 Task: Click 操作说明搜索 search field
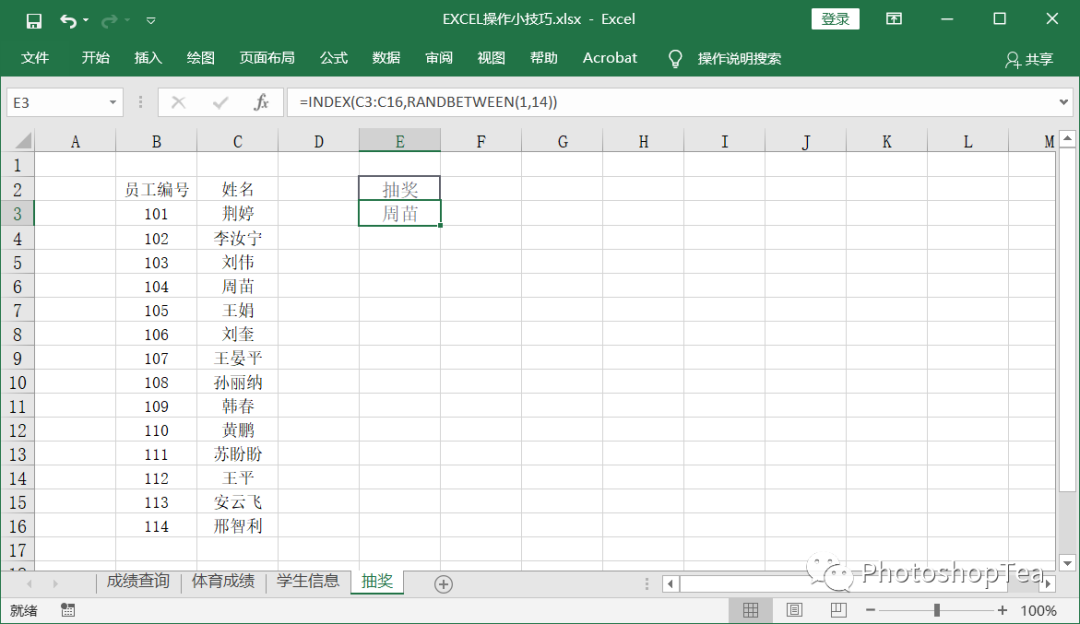pyautogui.click(x=739, y=59)
